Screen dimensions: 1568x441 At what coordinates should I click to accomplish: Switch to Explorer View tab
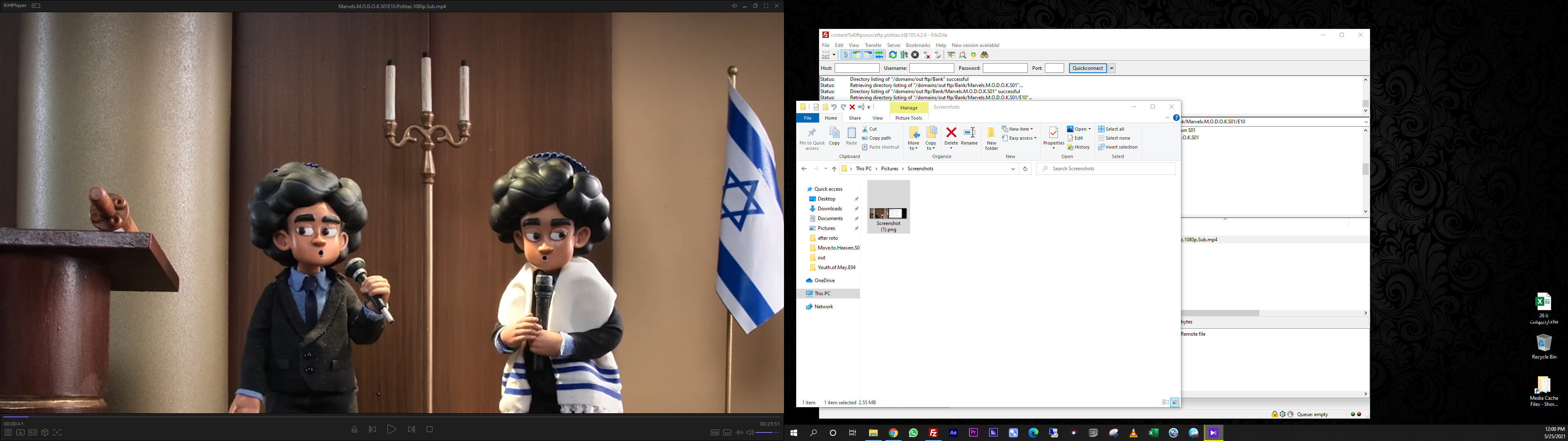(877, 118)
